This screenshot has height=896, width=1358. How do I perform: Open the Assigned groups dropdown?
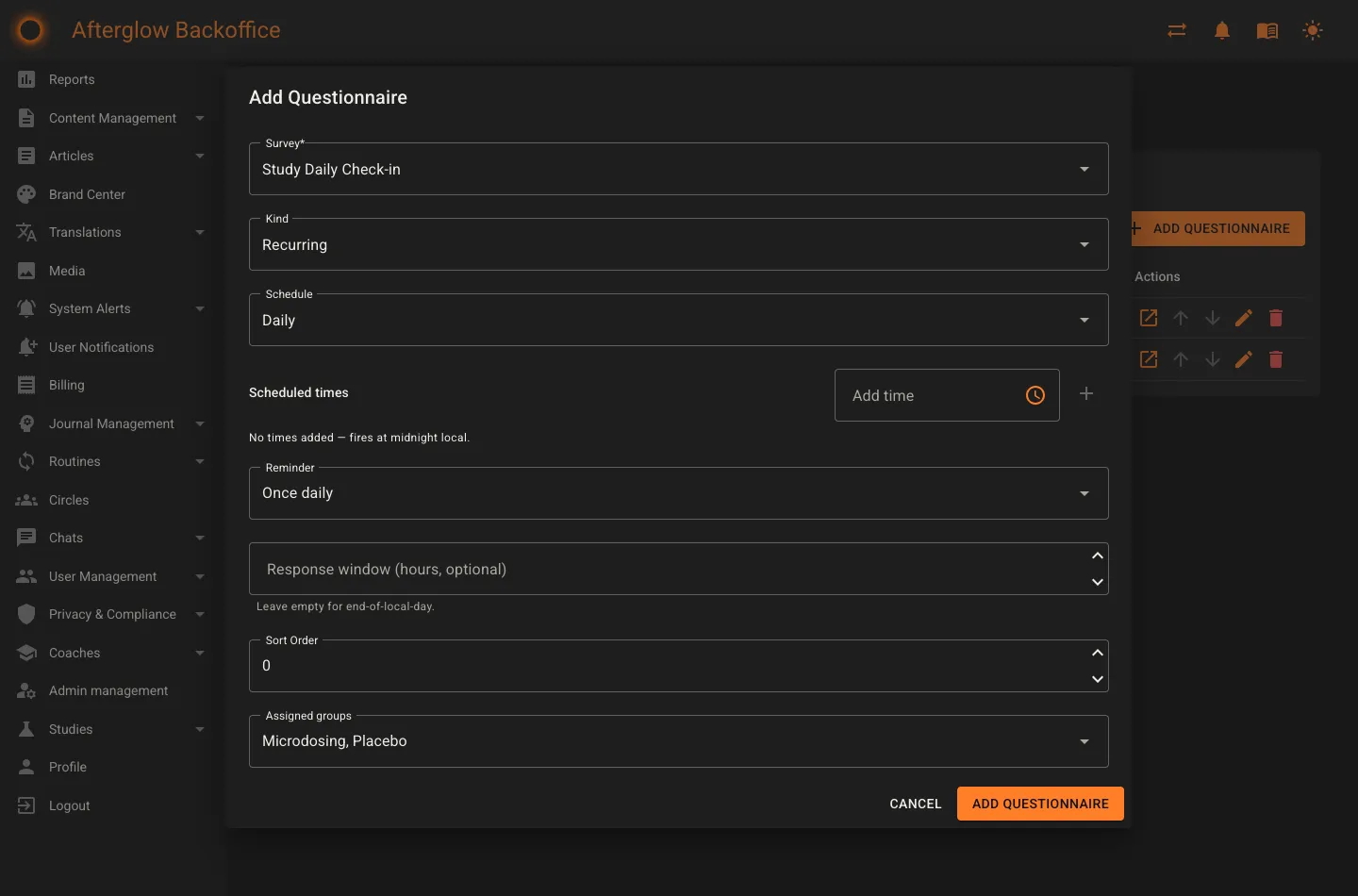[x=678, y=741]
